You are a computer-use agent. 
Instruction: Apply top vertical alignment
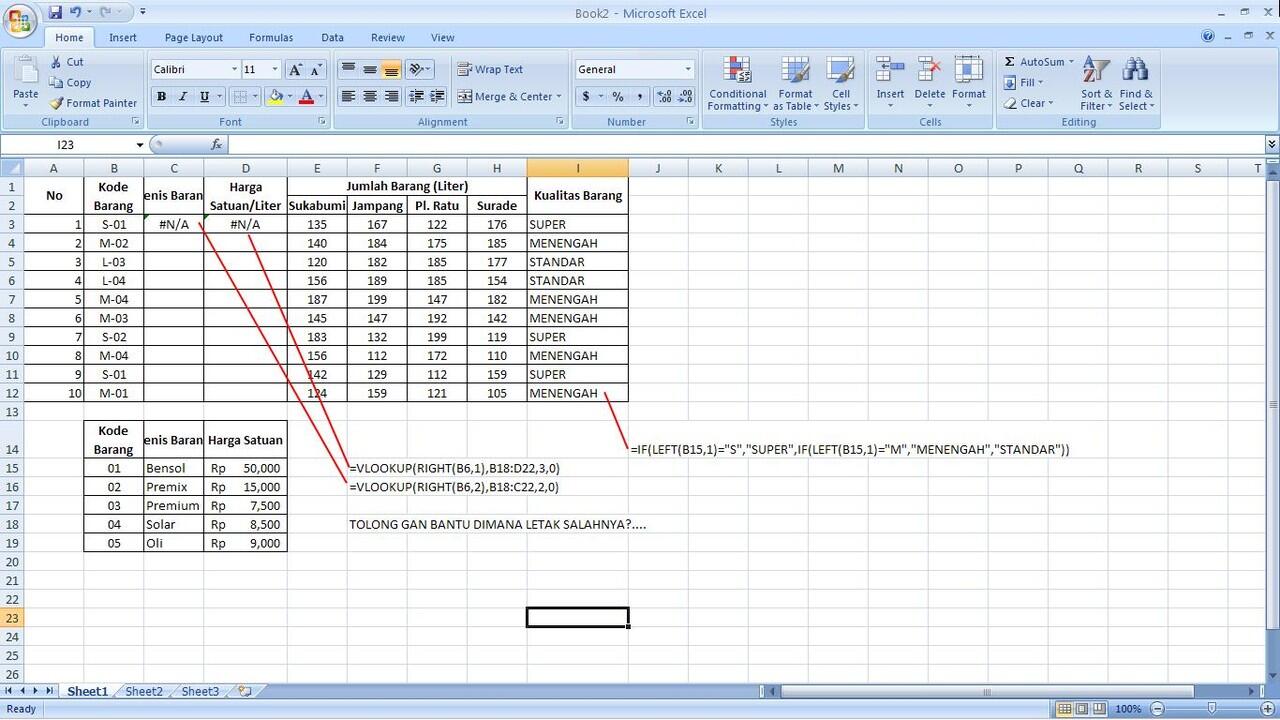[348, 70]
